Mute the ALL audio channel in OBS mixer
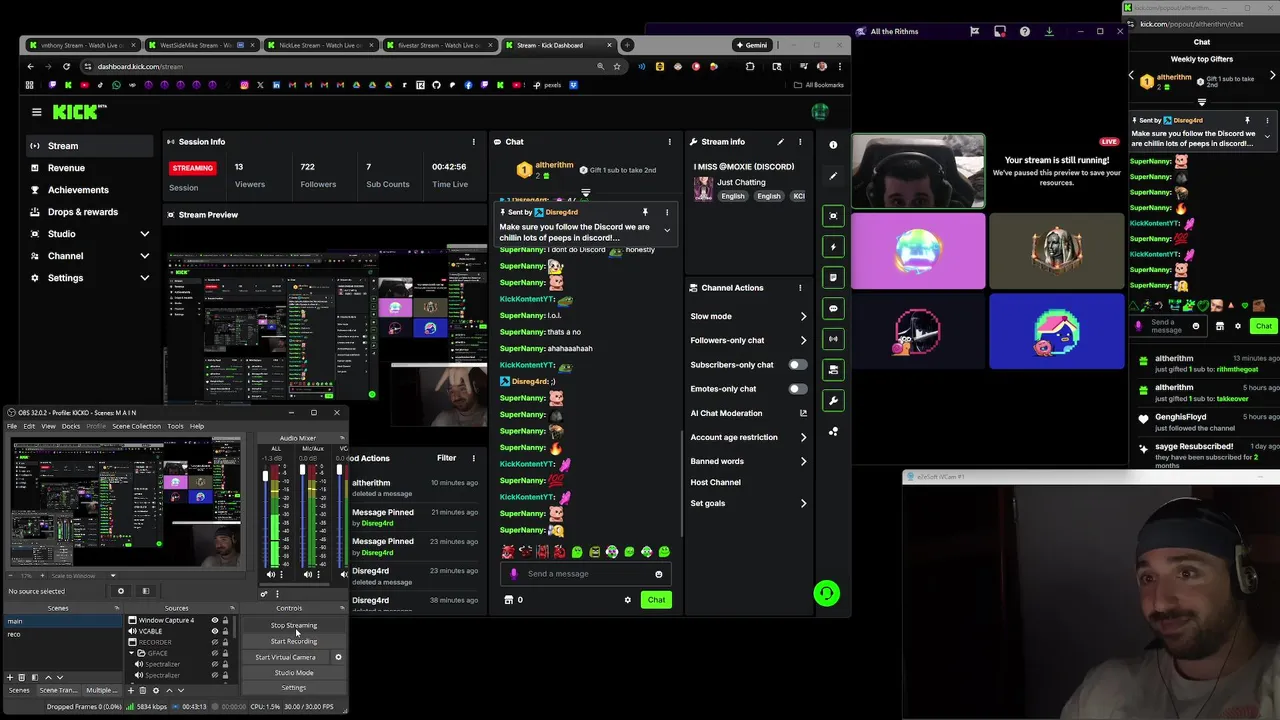This screenshot has width=1280, height=720. click(x=270, y=574)
